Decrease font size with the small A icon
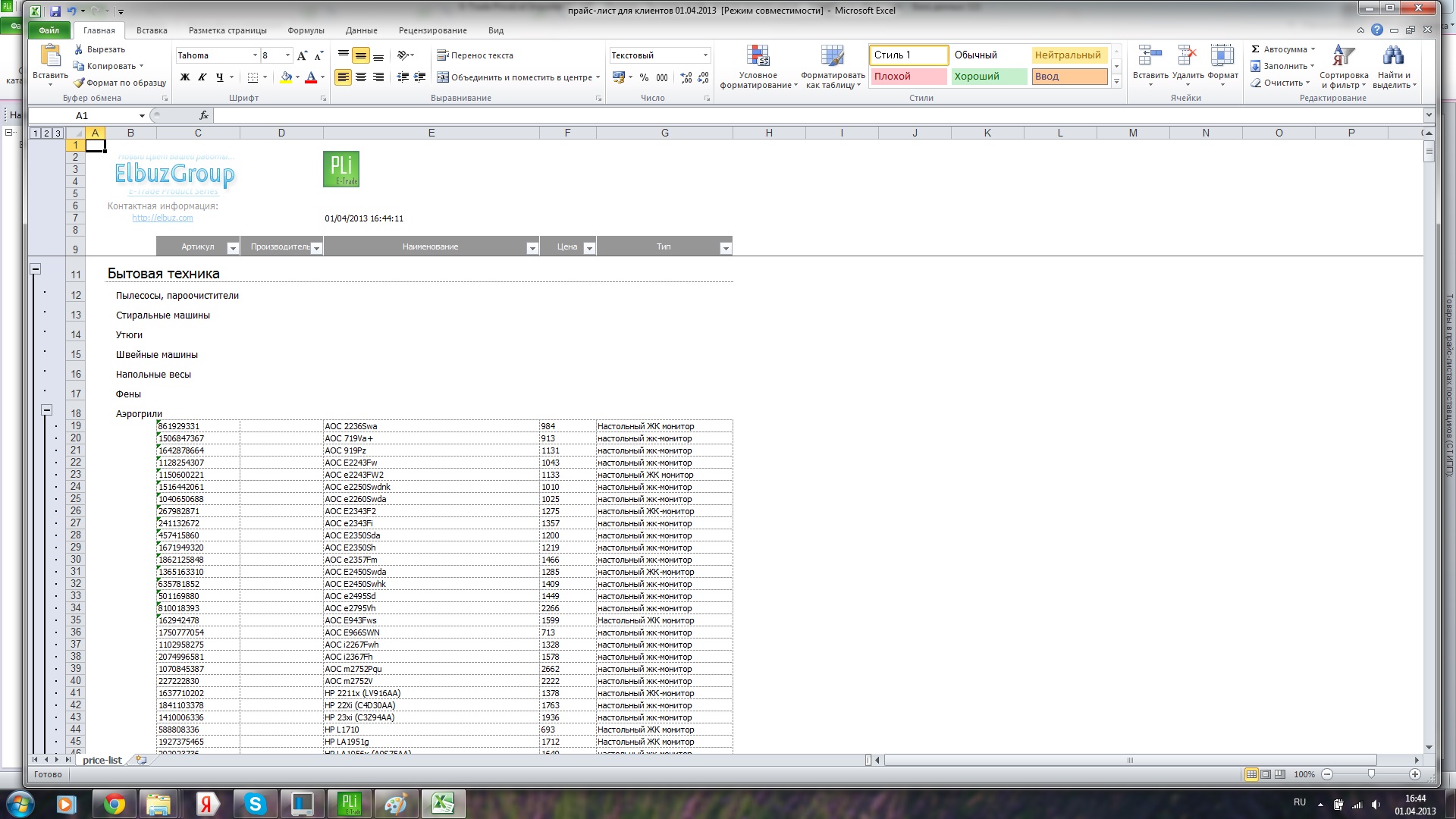The height and width of the screenshot is (819, 1456). click(x=319, y=55)
